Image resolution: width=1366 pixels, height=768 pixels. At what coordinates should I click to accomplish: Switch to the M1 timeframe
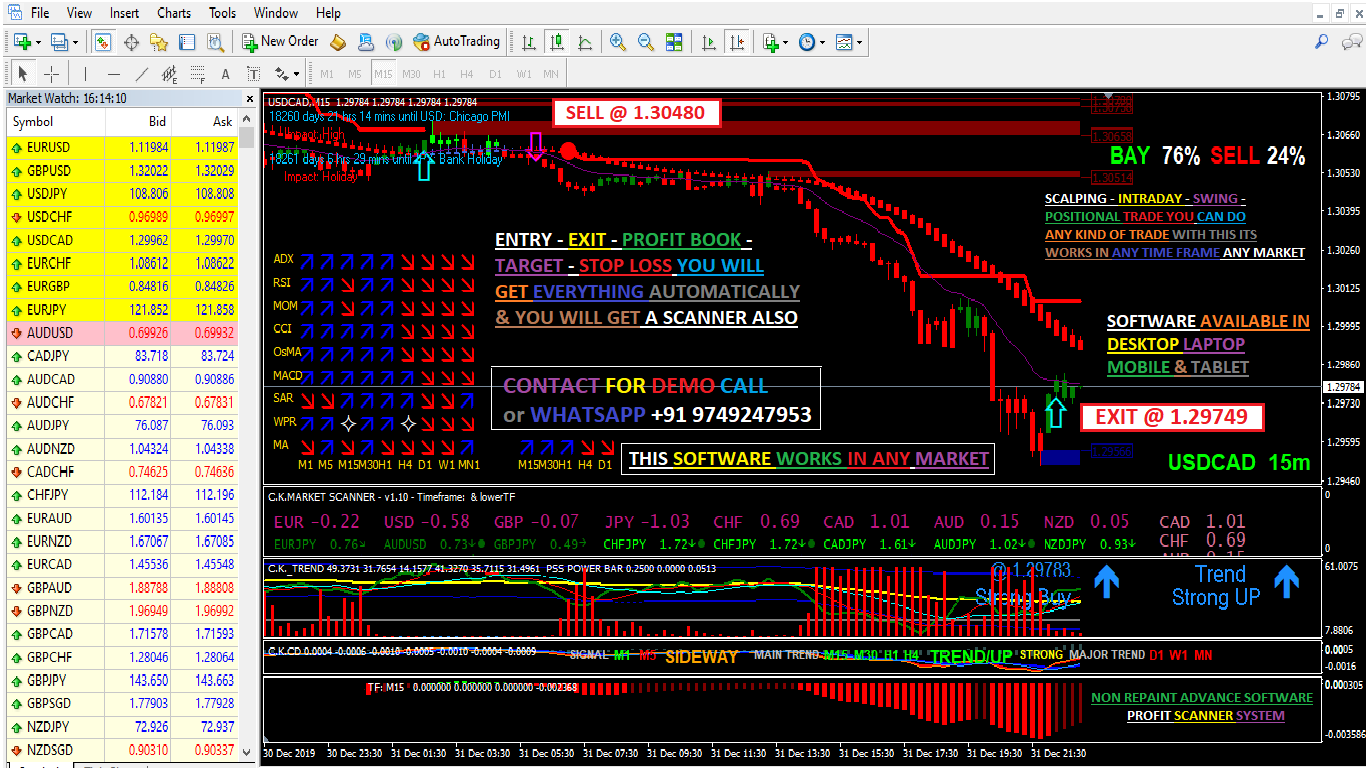(327, 74)
